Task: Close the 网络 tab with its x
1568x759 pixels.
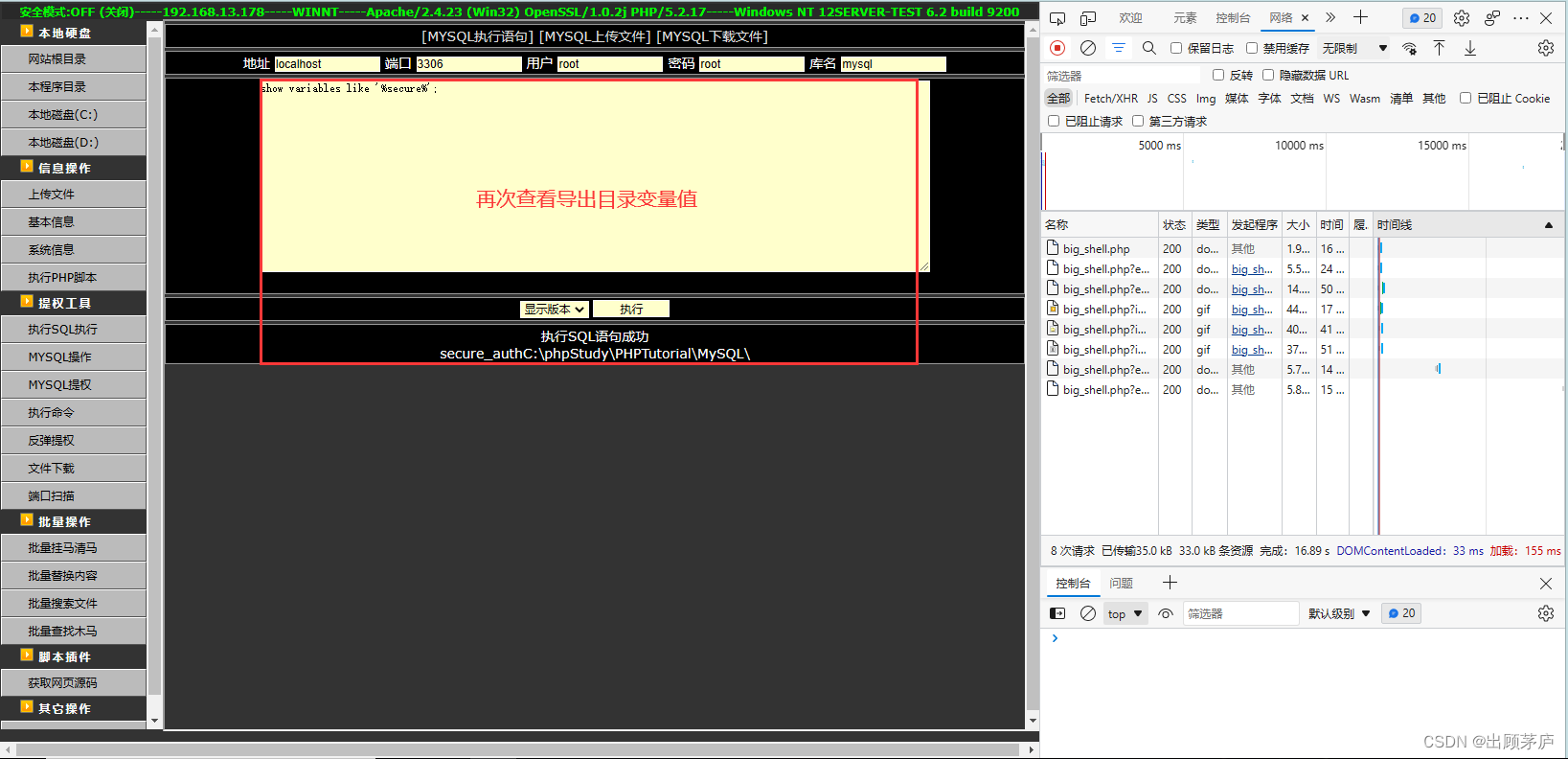Action: point(1305,18)
